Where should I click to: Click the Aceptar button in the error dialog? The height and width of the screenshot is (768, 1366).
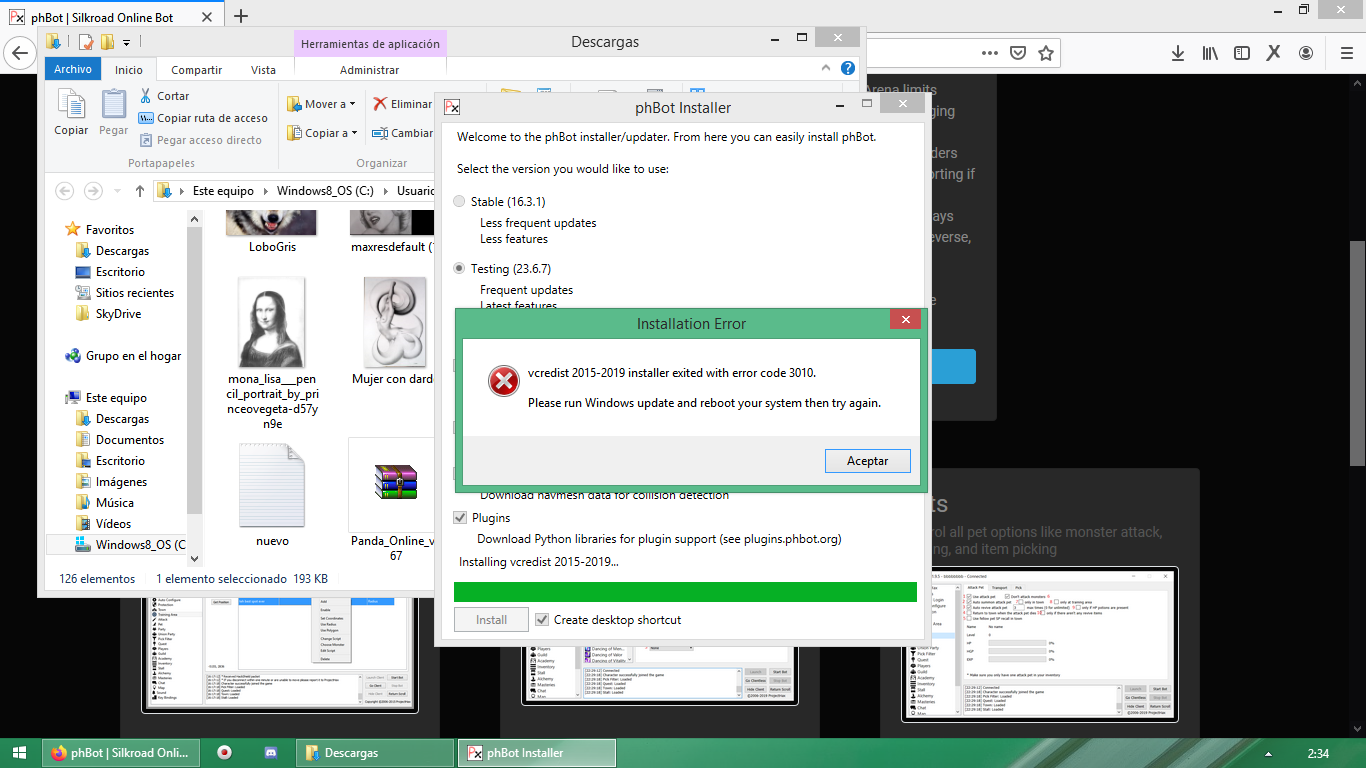867,461
